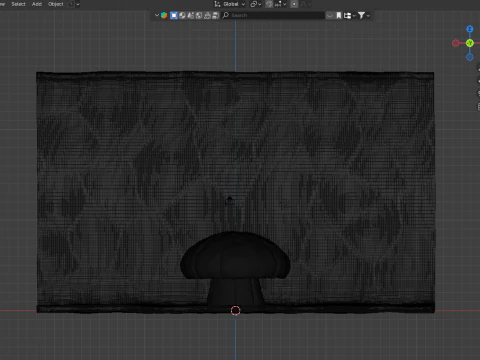This screenshot has width=480, height=360.
Task: Click the 3D cursor at world origin
Action: [235, 311]
